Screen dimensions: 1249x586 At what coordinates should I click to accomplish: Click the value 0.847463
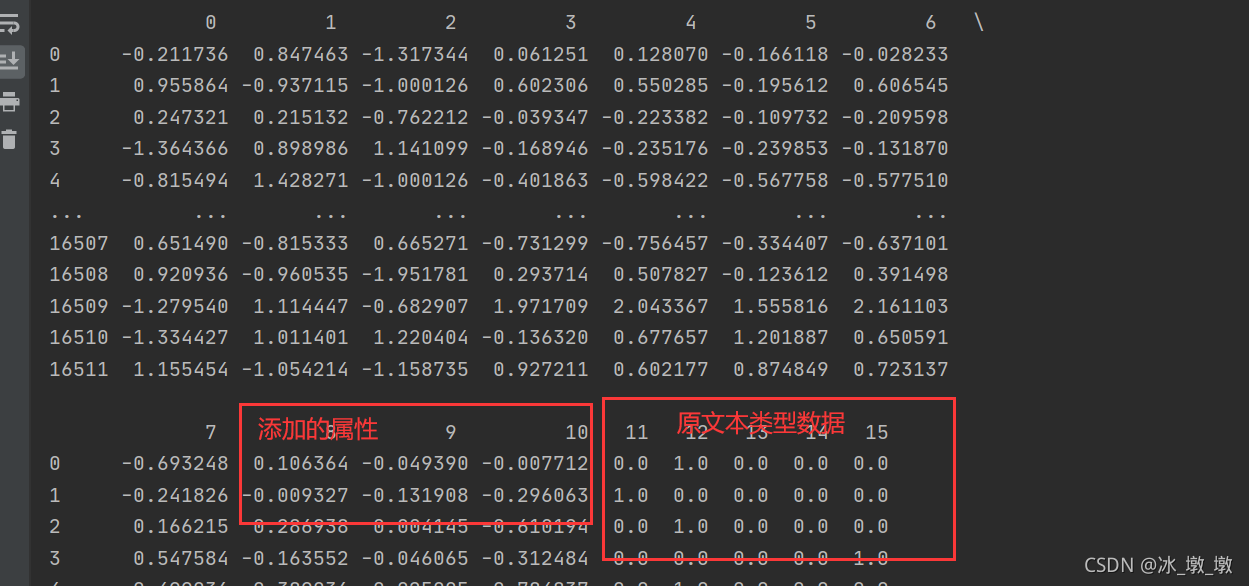301,54
